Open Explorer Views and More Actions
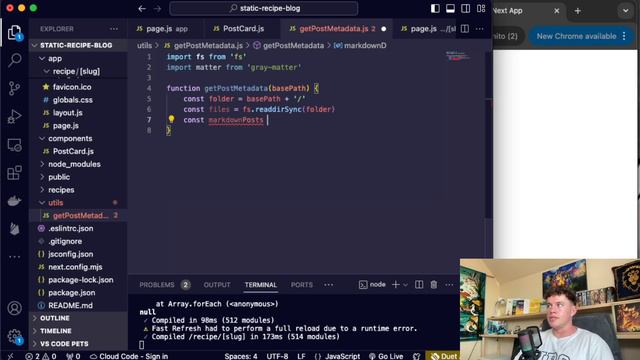Screen dimensions: 640x360 (x=114, y=29)
